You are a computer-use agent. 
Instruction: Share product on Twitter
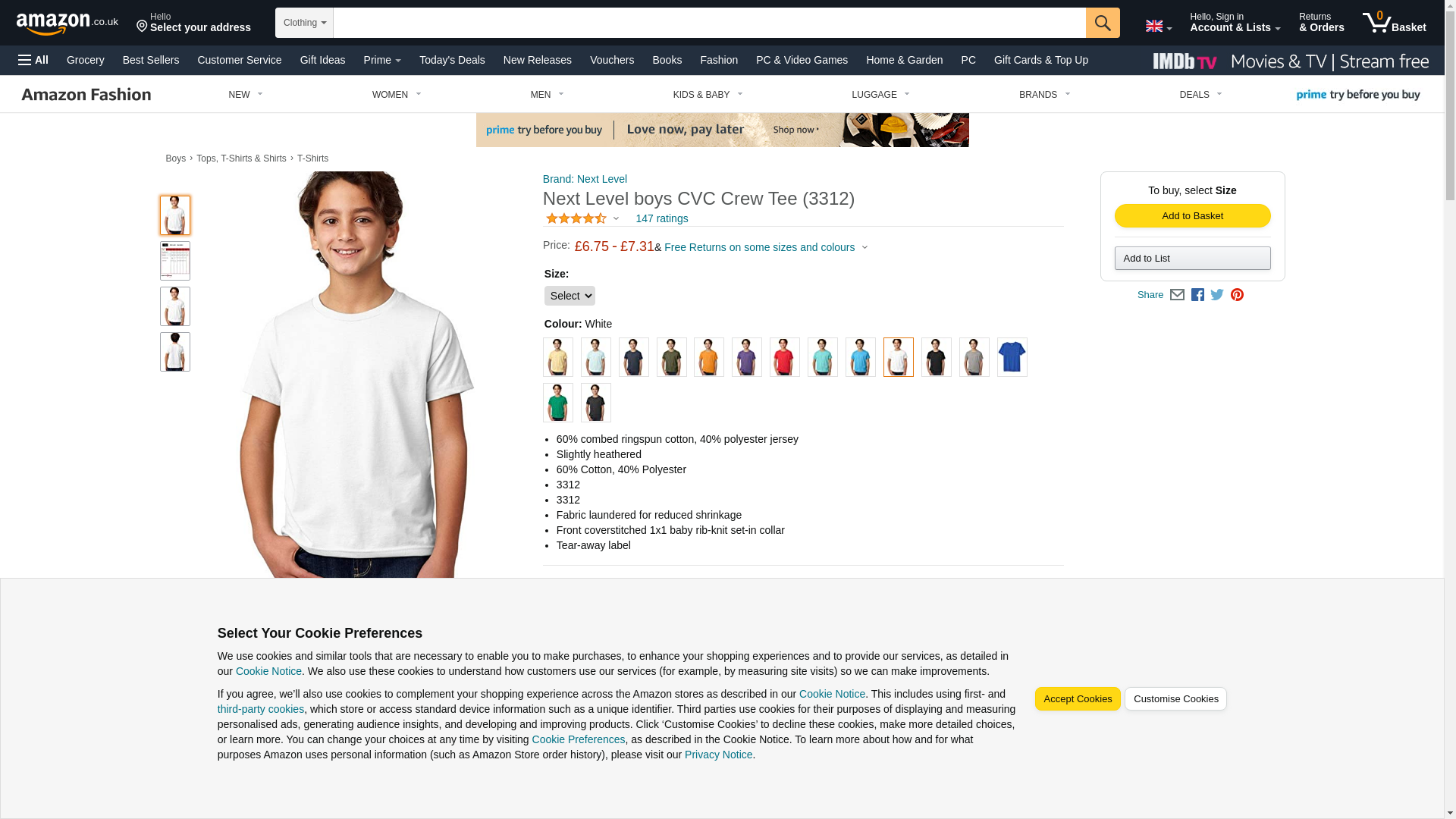click(x=1217, y=295)
